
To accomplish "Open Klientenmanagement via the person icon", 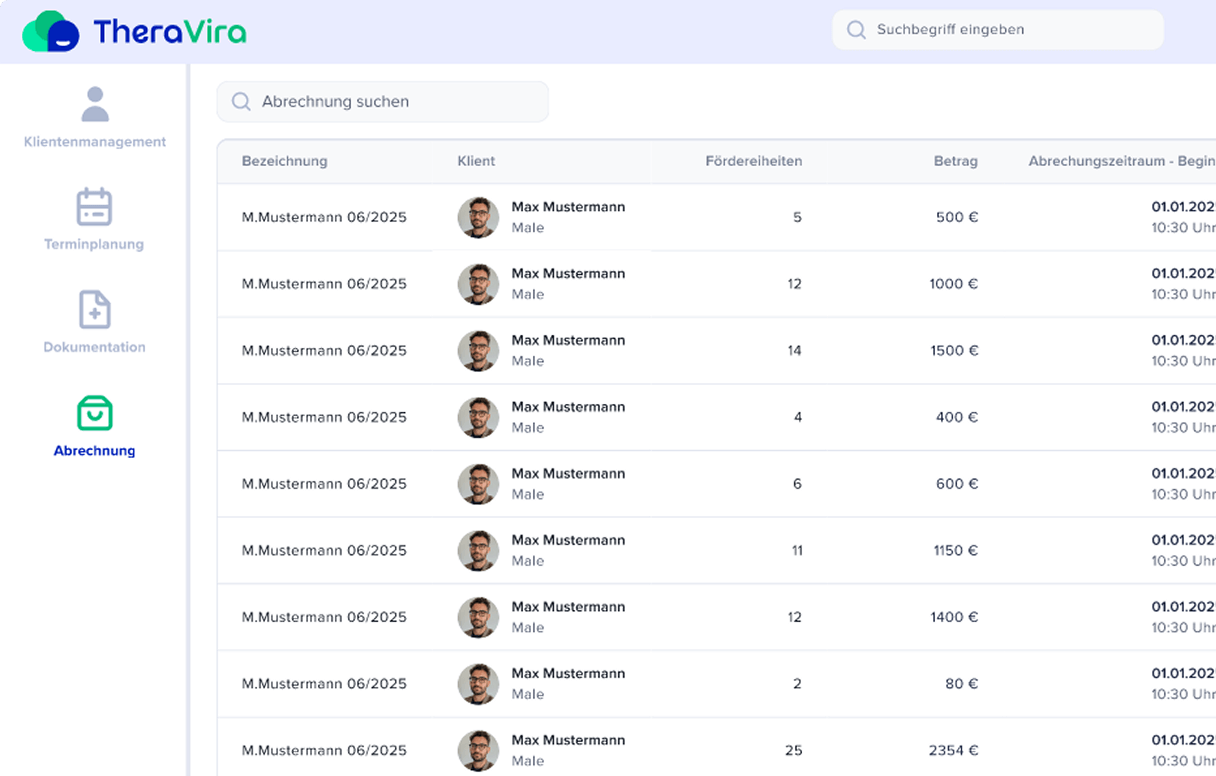I will click(95, 104).
